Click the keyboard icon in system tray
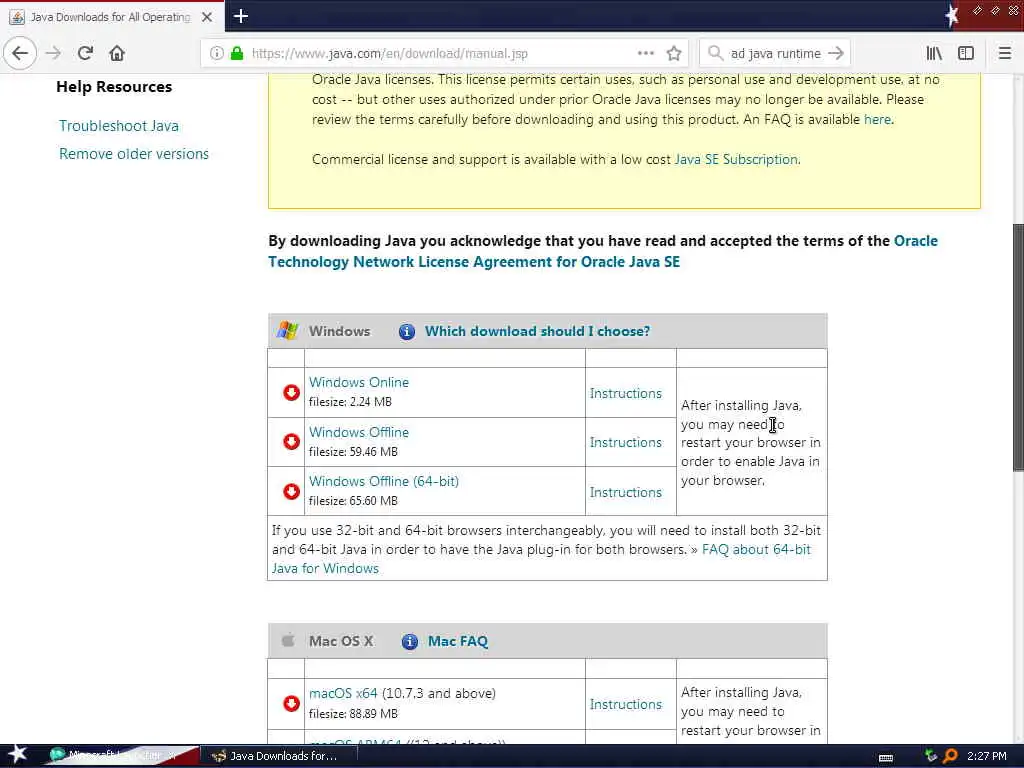 (x=886, y=757)
